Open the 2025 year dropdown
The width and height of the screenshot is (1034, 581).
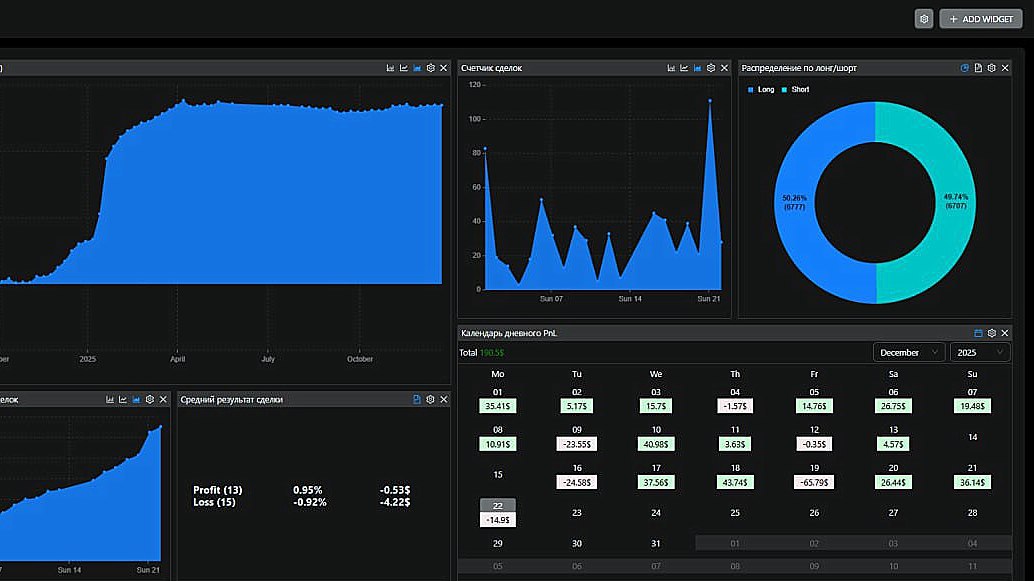point(979,353)
